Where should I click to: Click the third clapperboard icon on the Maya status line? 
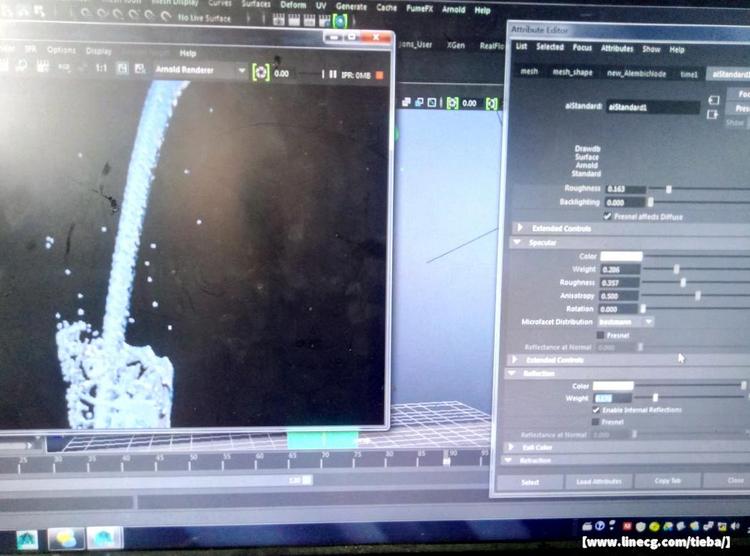(x=309, y=20)
